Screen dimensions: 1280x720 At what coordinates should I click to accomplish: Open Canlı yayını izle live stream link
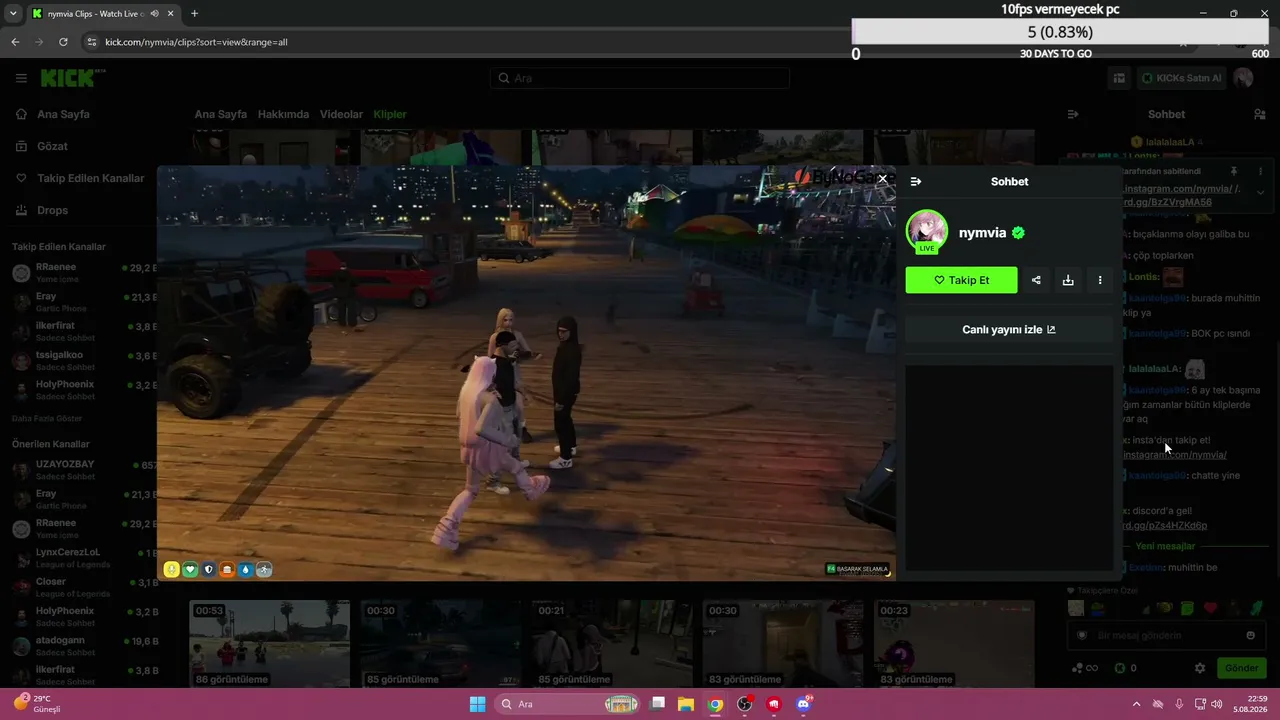pyautogui.click(x=1009, y=329)
